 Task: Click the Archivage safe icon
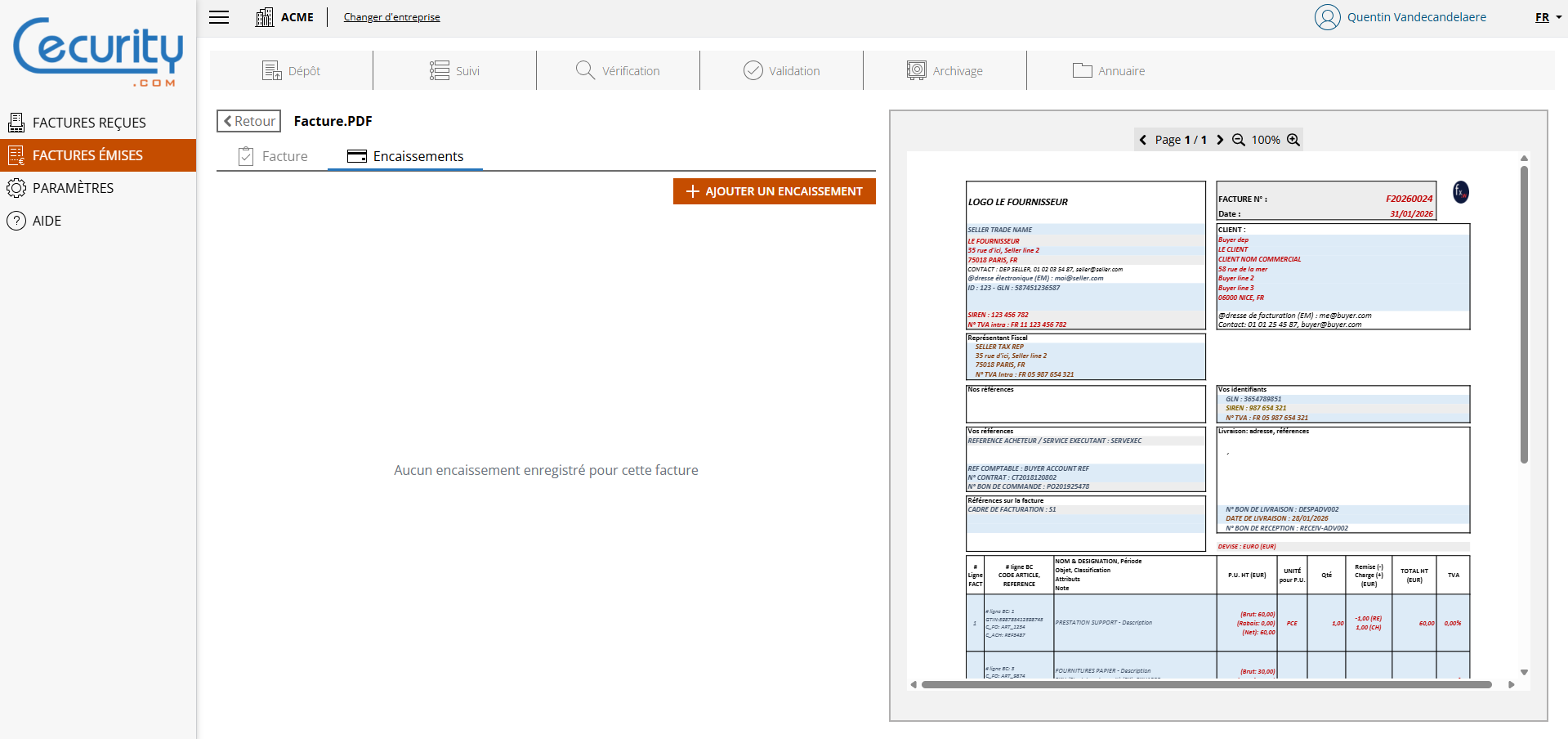coord(917,70)
